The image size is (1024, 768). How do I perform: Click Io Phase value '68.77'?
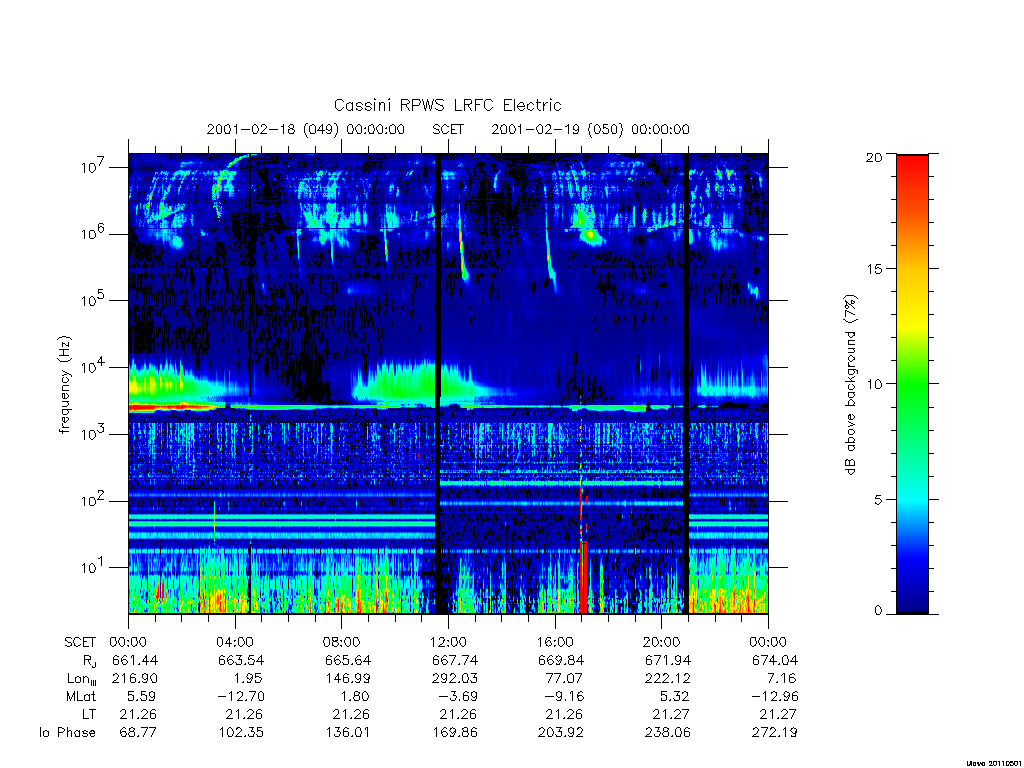138,733
